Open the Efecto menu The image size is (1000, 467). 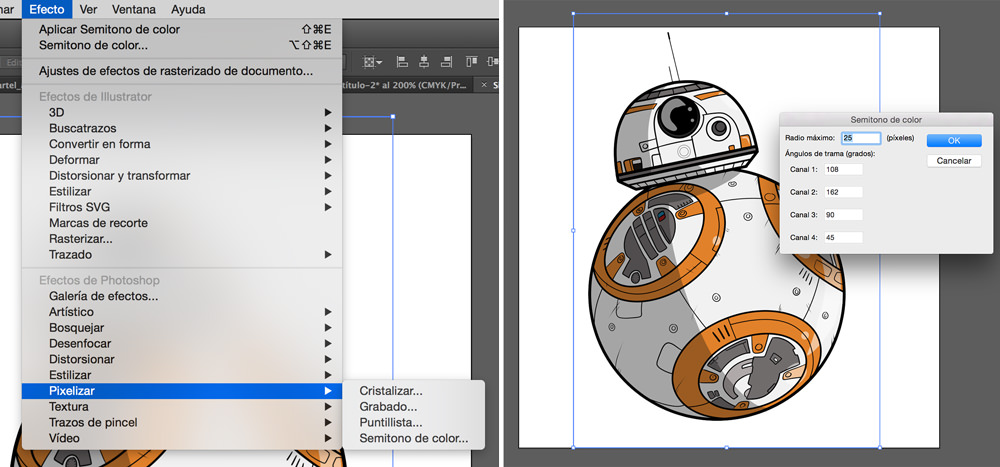[x=47, y=10]
